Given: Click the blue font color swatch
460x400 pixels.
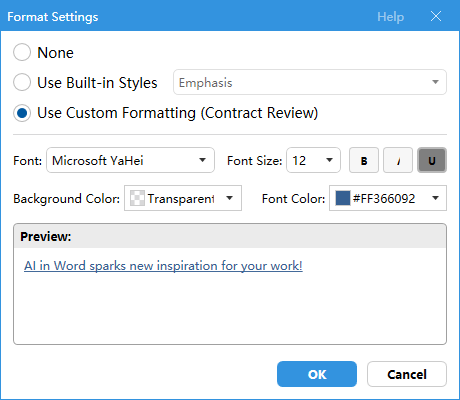Looking at the screenshot, I should coord(343,198).
